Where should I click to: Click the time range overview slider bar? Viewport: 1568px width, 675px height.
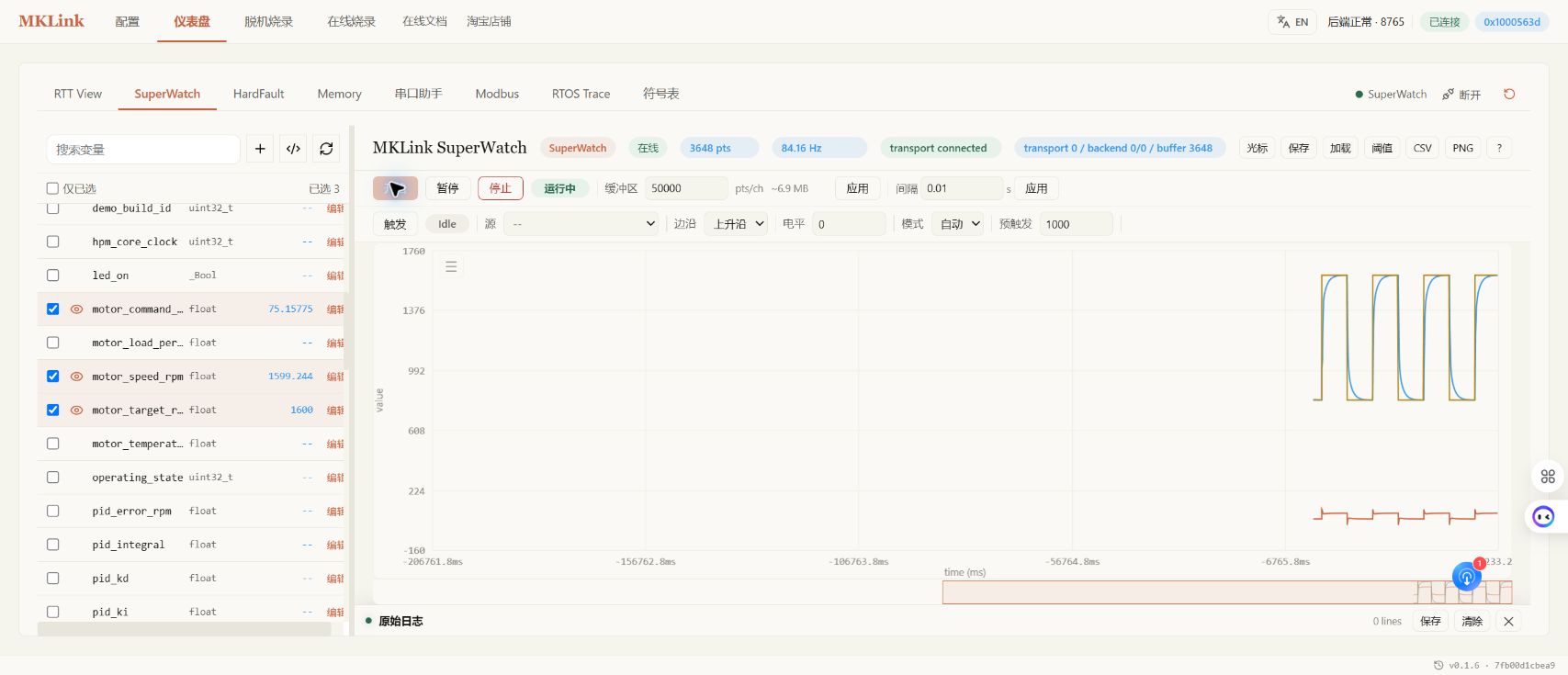(x=1227, y=592)
